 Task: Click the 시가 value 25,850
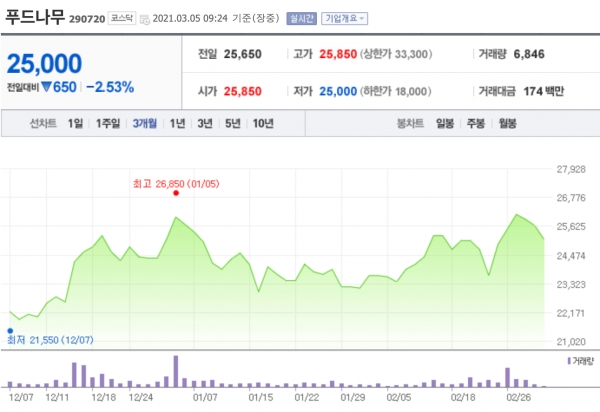tap(243, 91)
